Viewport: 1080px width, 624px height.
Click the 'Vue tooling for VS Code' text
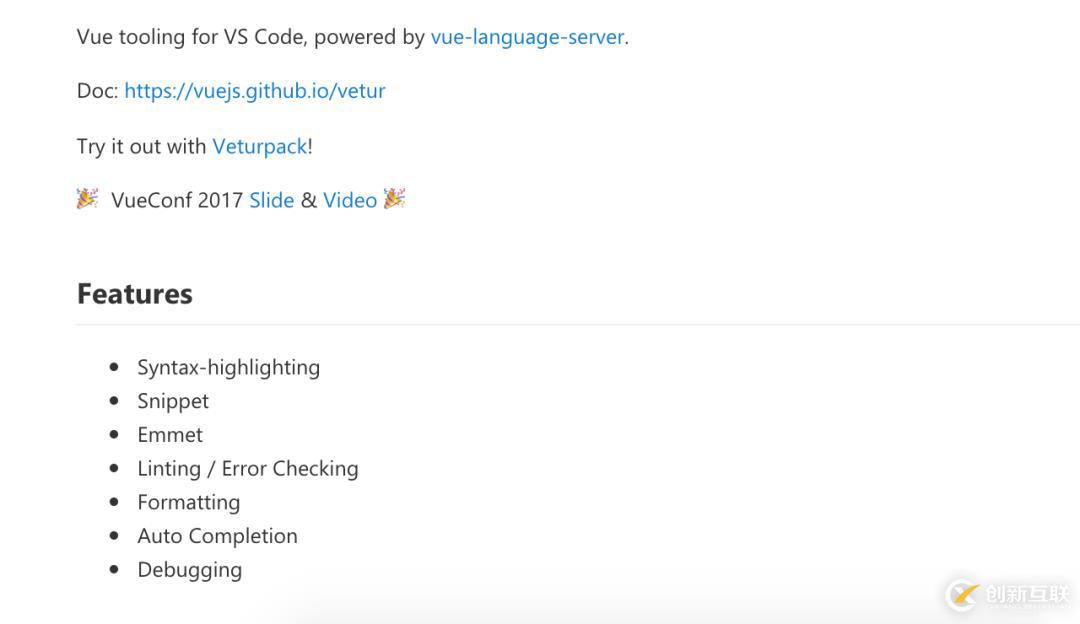click(191, 37)
